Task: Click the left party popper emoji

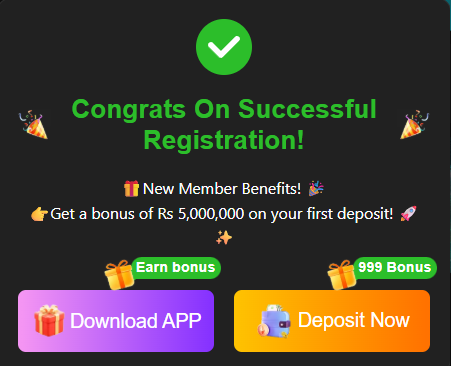Action: click(x=33, y=124)
